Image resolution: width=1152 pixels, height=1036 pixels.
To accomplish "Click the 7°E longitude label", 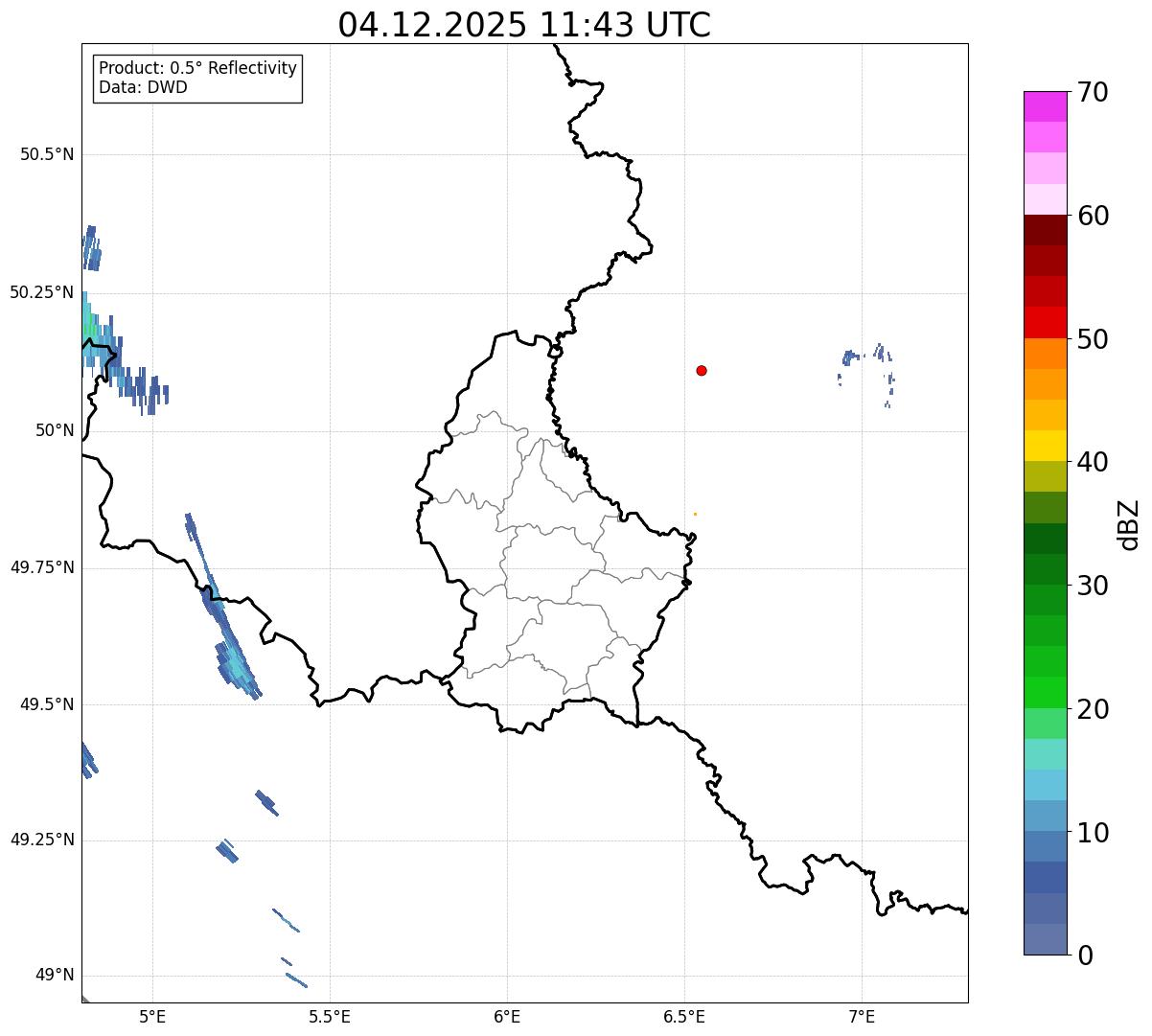I will click(x=862, y=1017).
